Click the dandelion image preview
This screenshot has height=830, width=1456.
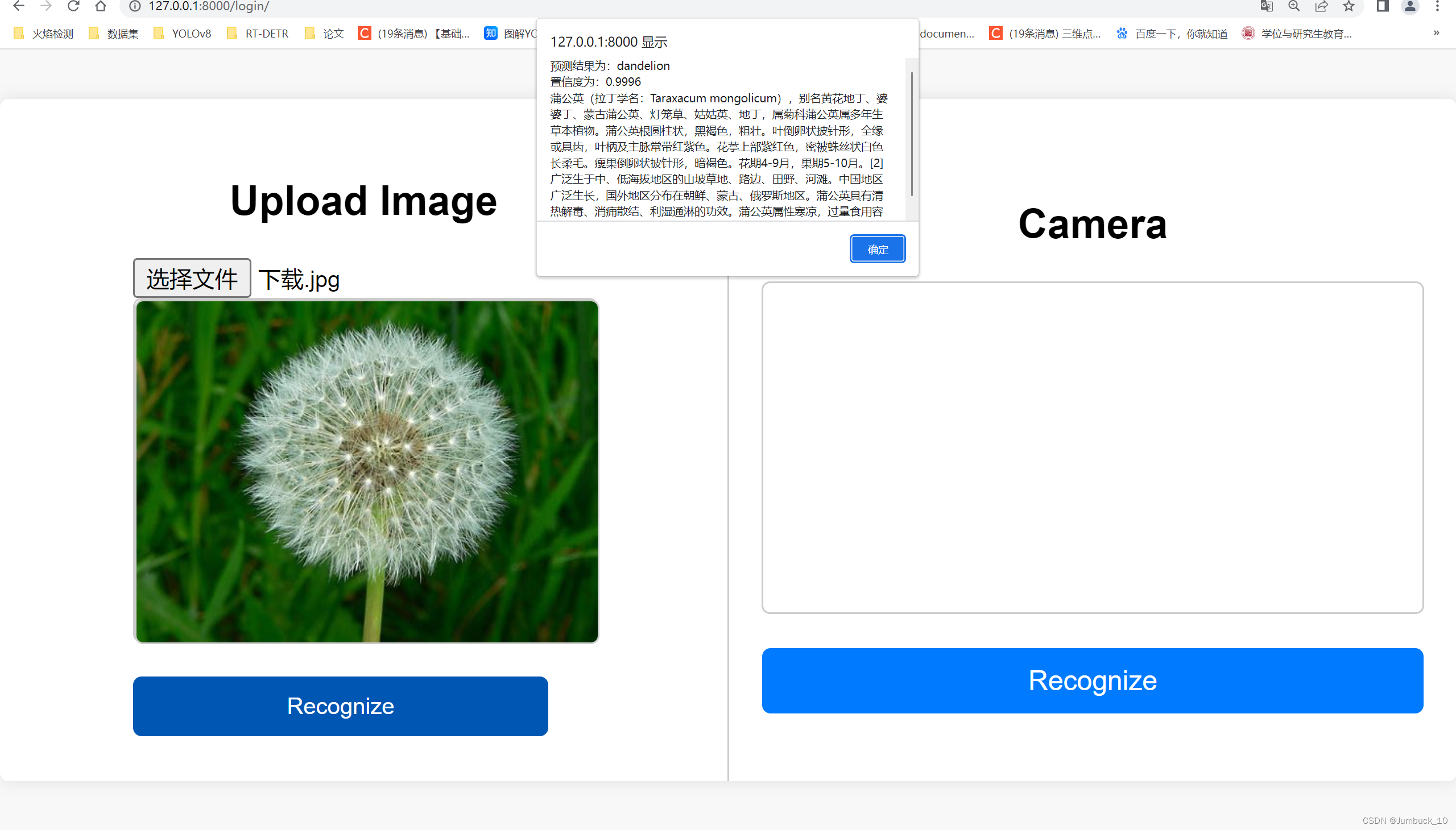(367, 471)
